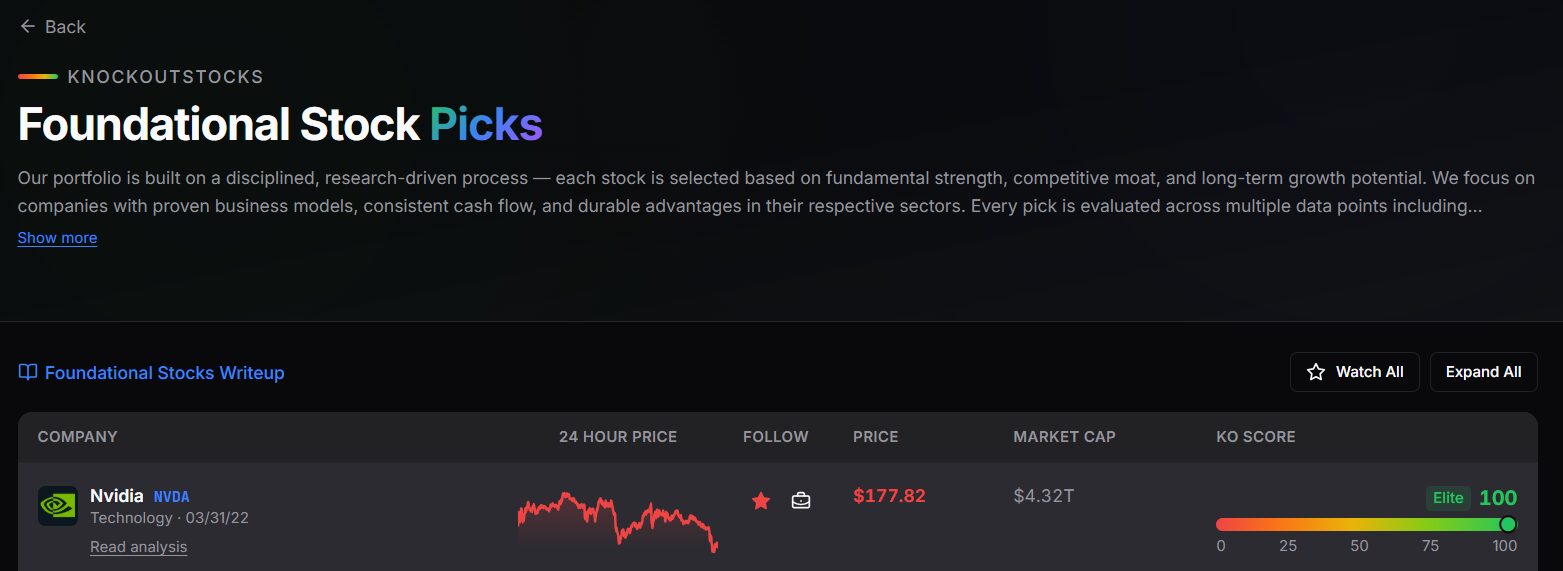Click the NVDA ticker symbol
The width and height of the screenshot is (1563, 571).
(x=171, y=496)
